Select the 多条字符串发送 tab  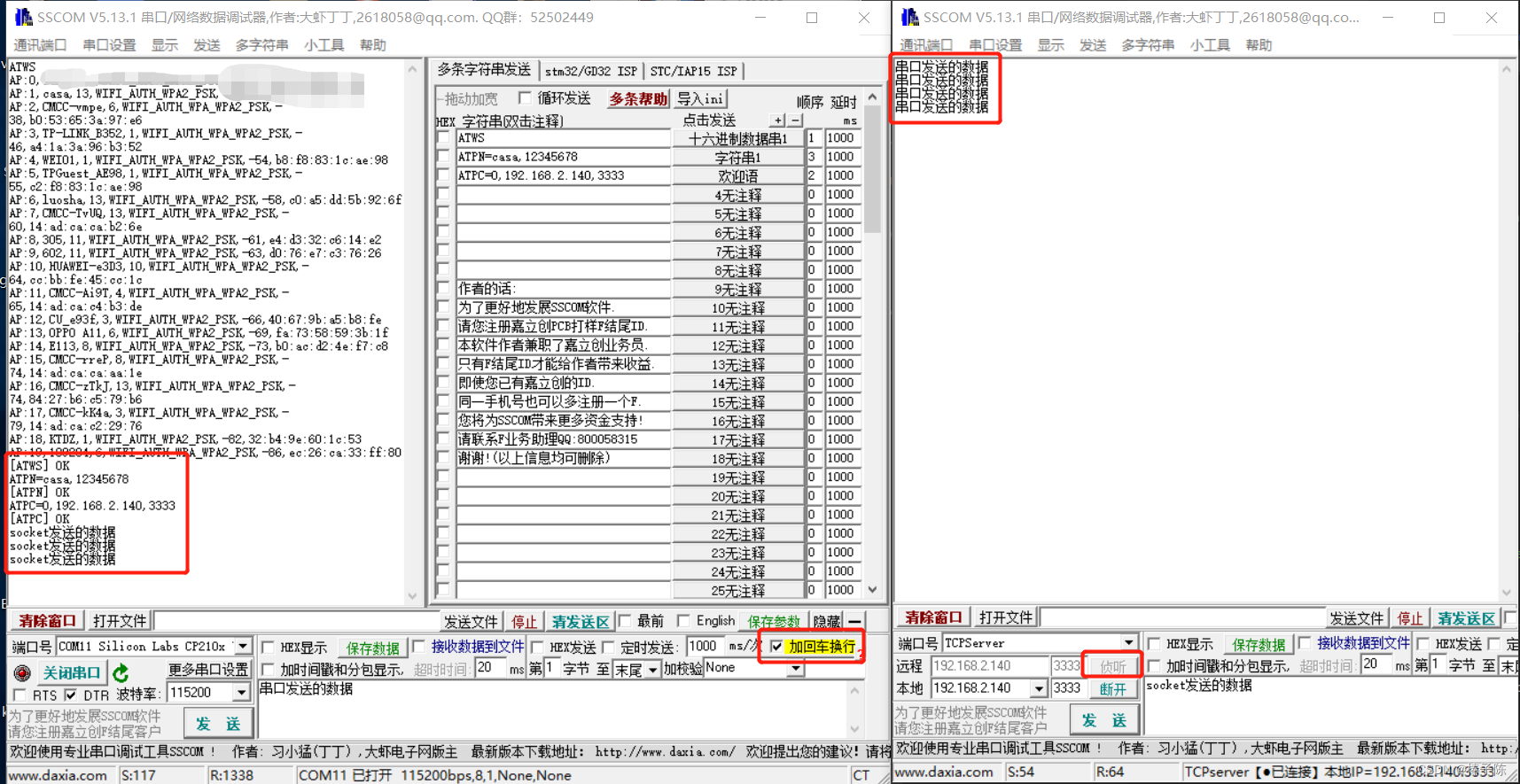click(x=484, y=69)
